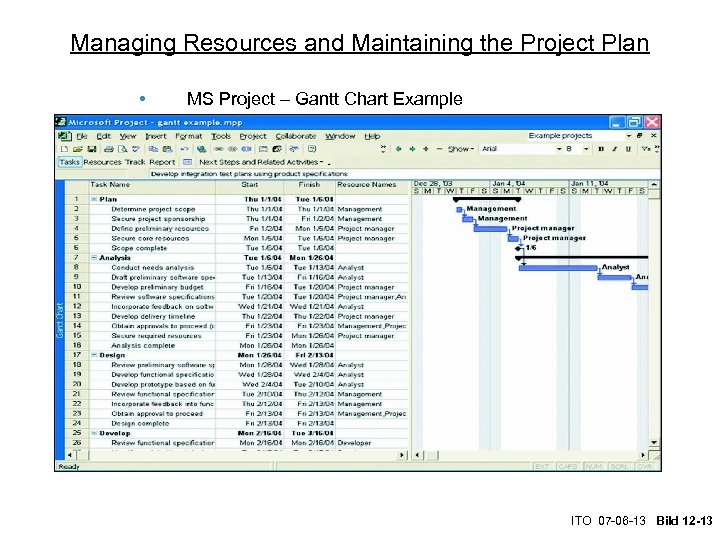
Task: Click the Paste icon in the toolbar
Action: coord(168,149)
